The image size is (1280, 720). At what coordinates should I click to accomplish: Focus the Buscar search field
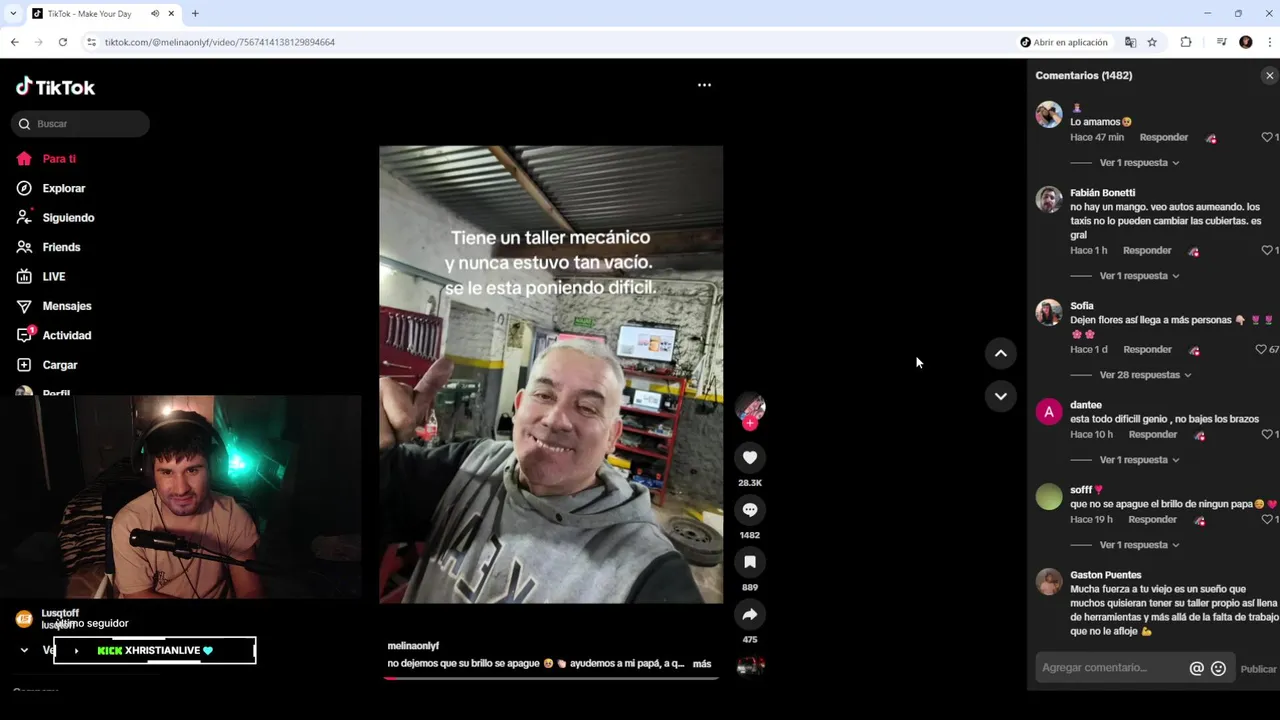[x=80, y=124]
